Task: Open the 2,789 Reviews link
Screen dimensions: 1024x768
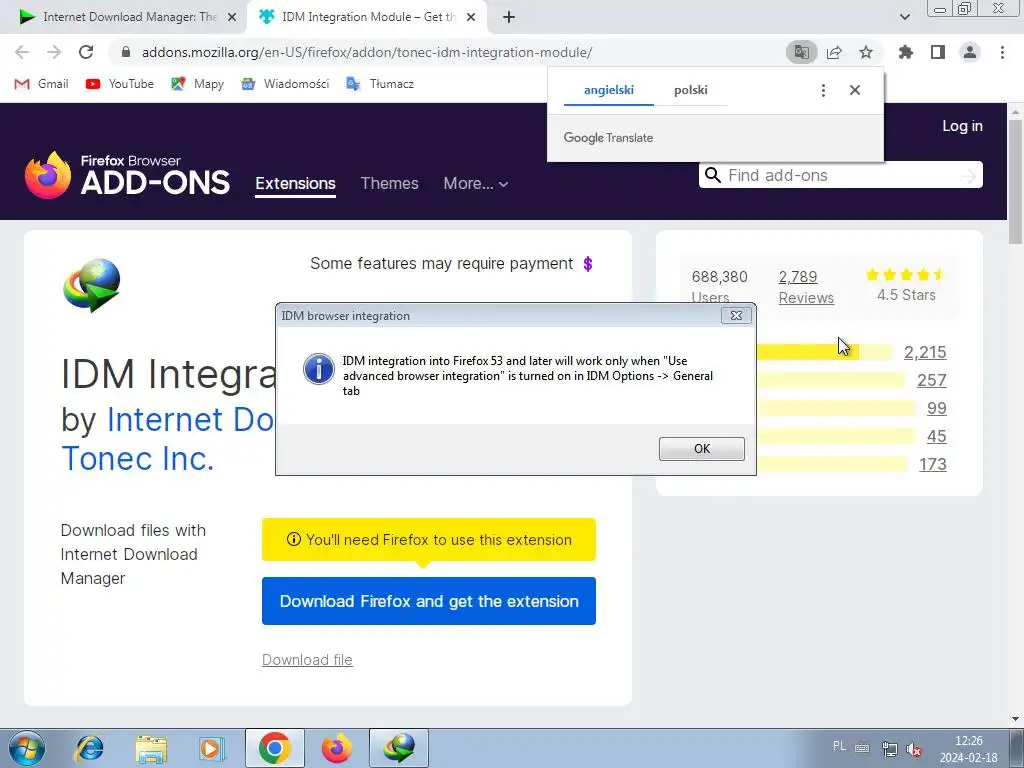Action: tap(806, 287)
